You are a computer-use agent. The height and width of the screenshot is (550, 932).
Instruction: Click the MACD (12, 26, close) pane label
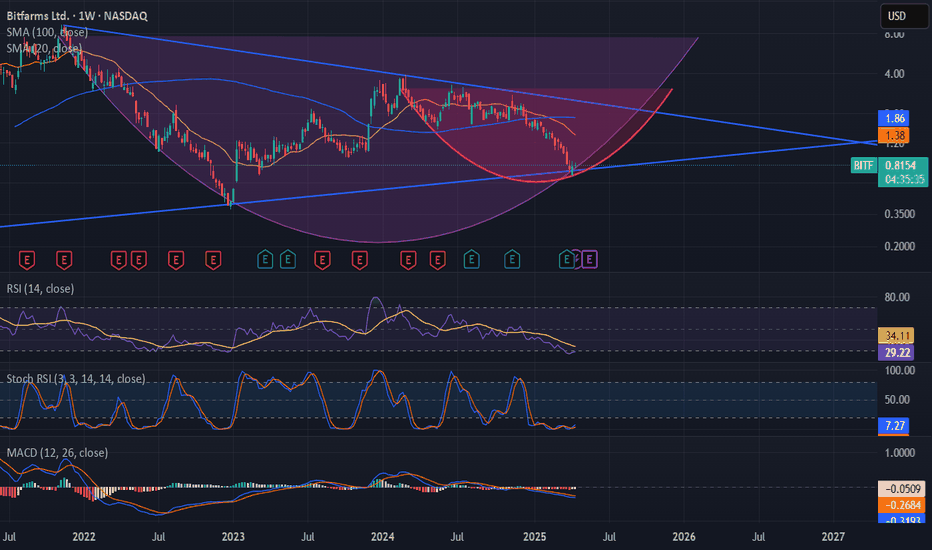tap(57, 453)
